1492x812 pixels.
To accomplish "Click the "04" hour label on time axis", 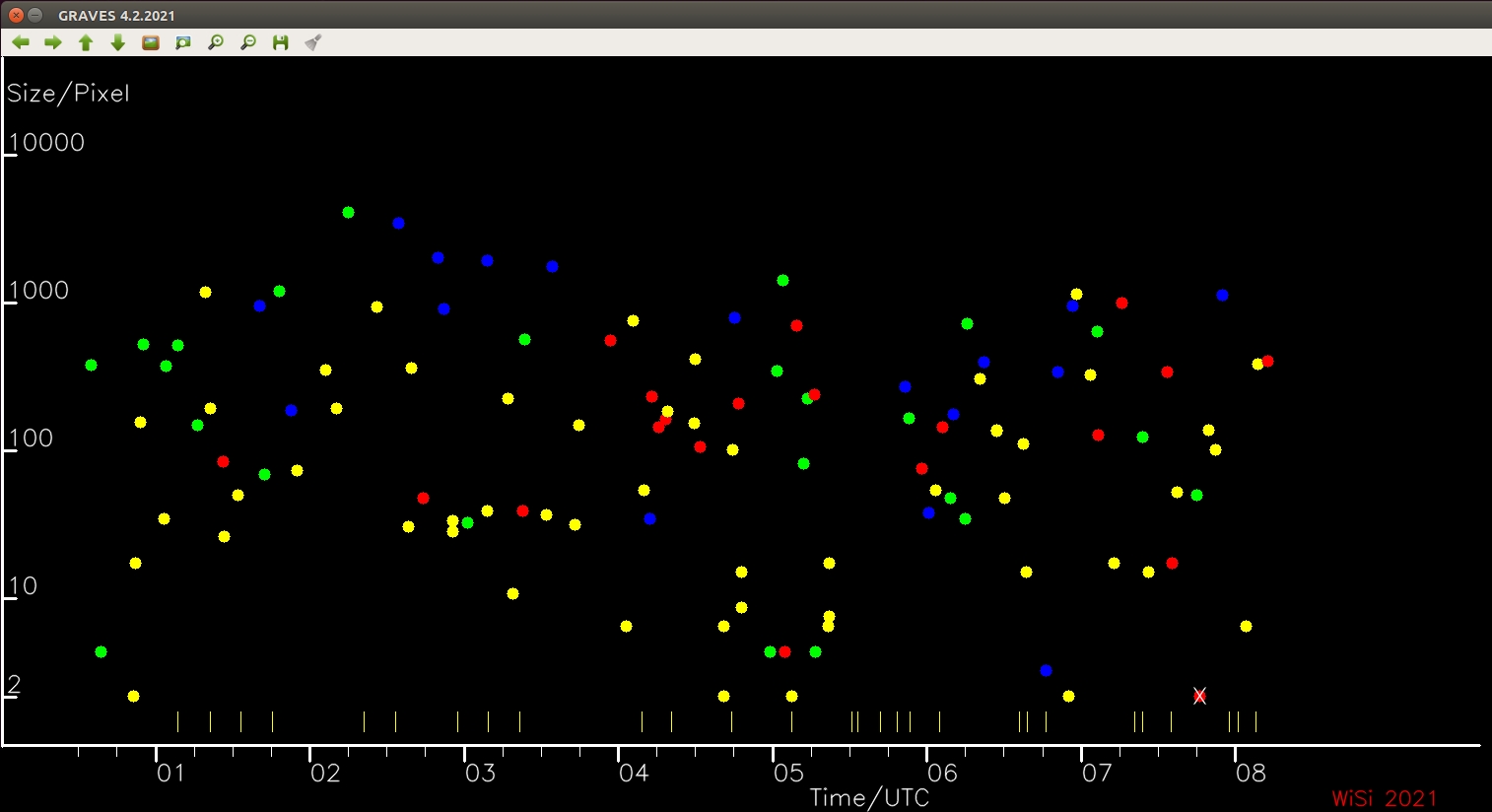I will pyautogui.click(x=634, y=773).
